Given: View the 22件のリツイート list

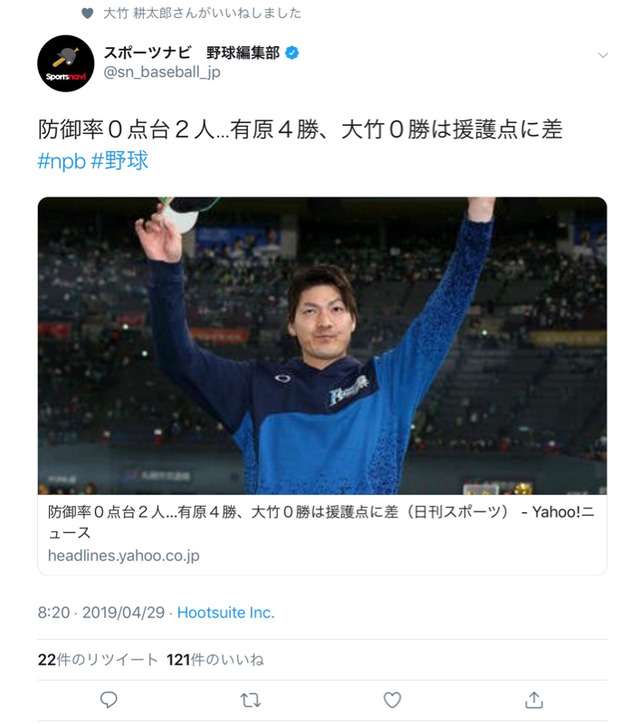Looking at the screenshot, I should (98, 659).
